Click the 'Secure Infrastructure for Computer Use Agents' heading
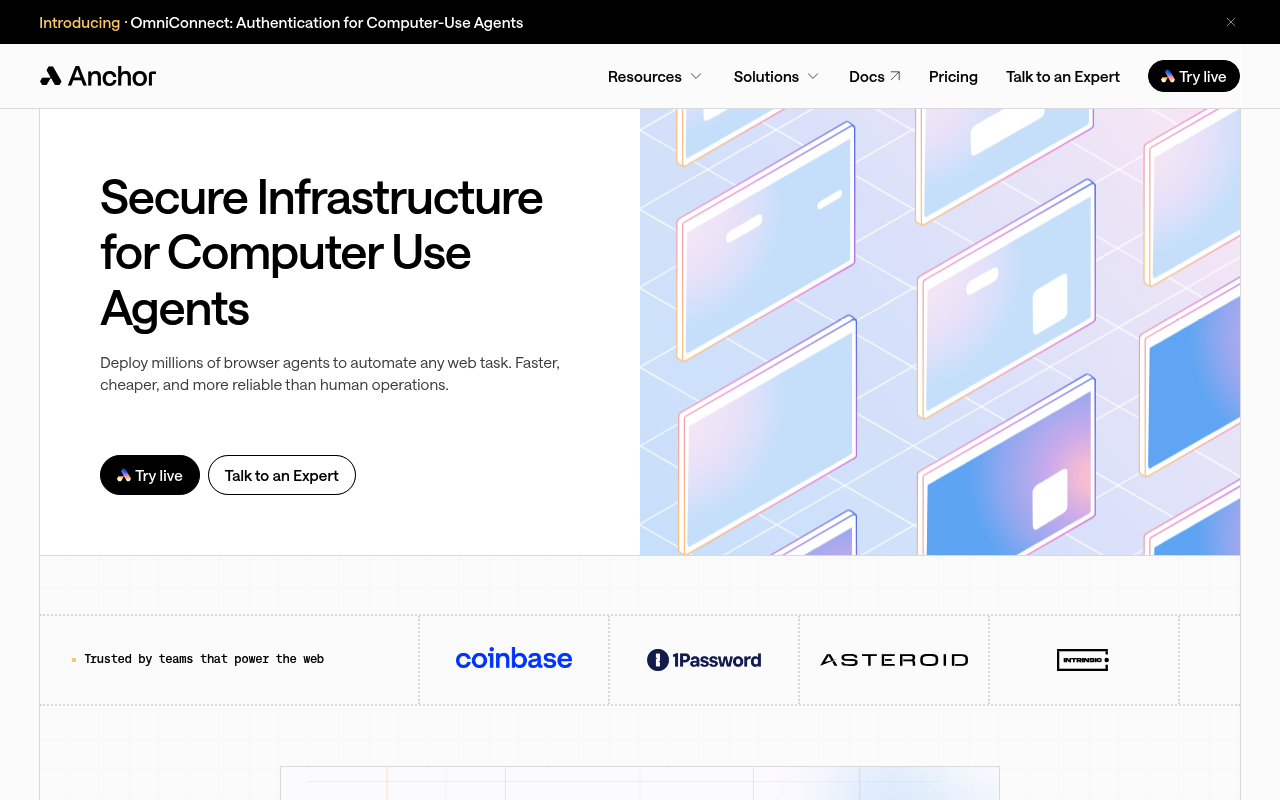 click(x=321, y=252)
